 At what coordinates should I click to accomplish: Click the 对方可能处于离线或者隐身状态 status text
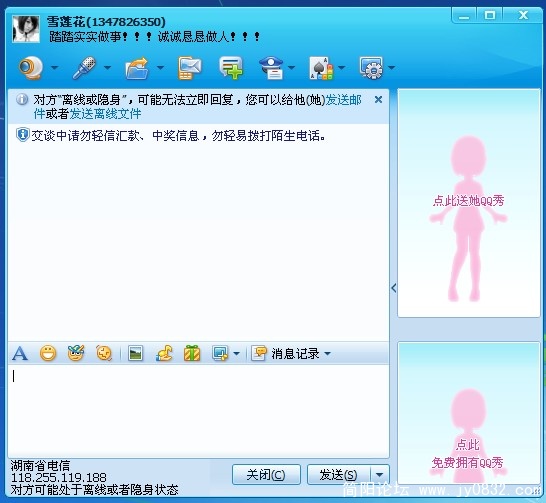(94, 489)
